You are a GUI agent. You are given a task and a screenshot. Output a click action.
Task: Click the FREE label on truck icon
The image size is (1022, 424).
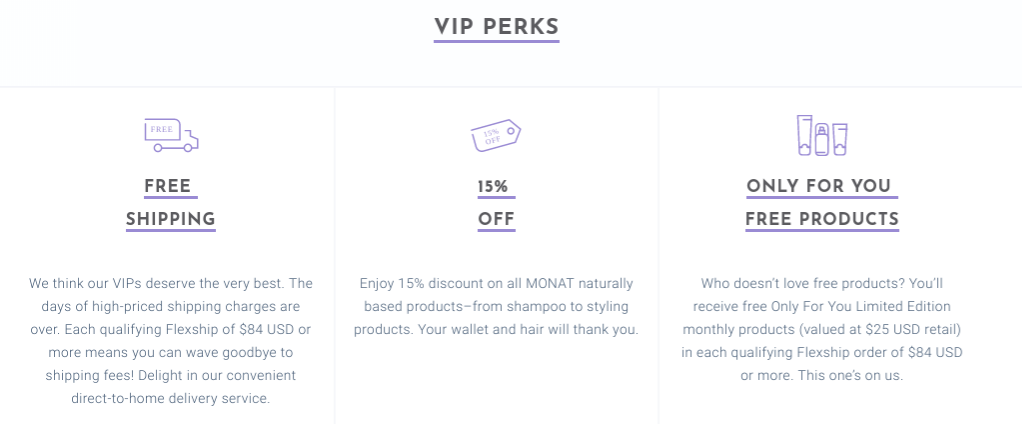pos(162,129)
